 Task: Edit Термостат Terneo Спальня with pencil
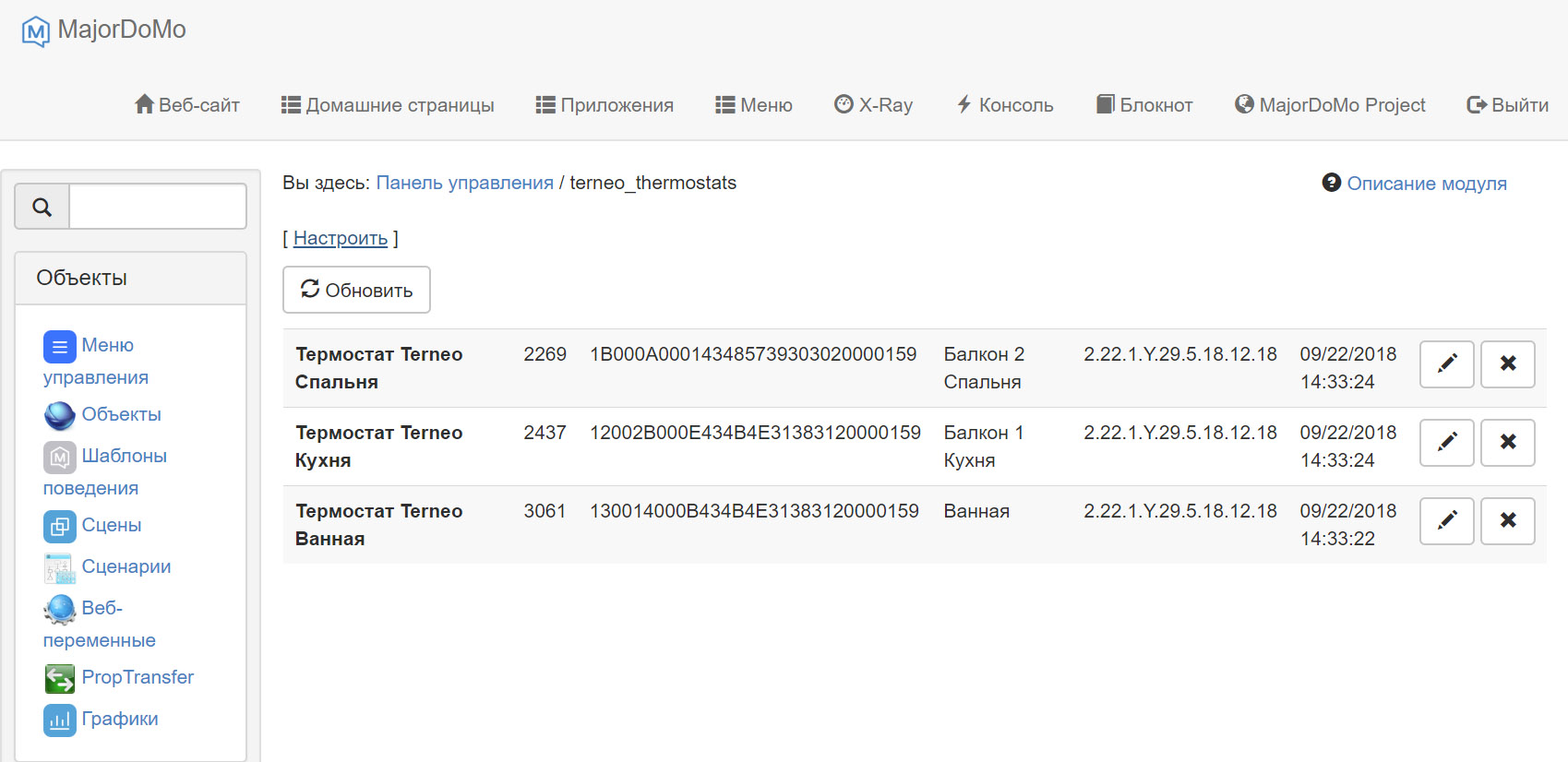(x=1446, y=363)
